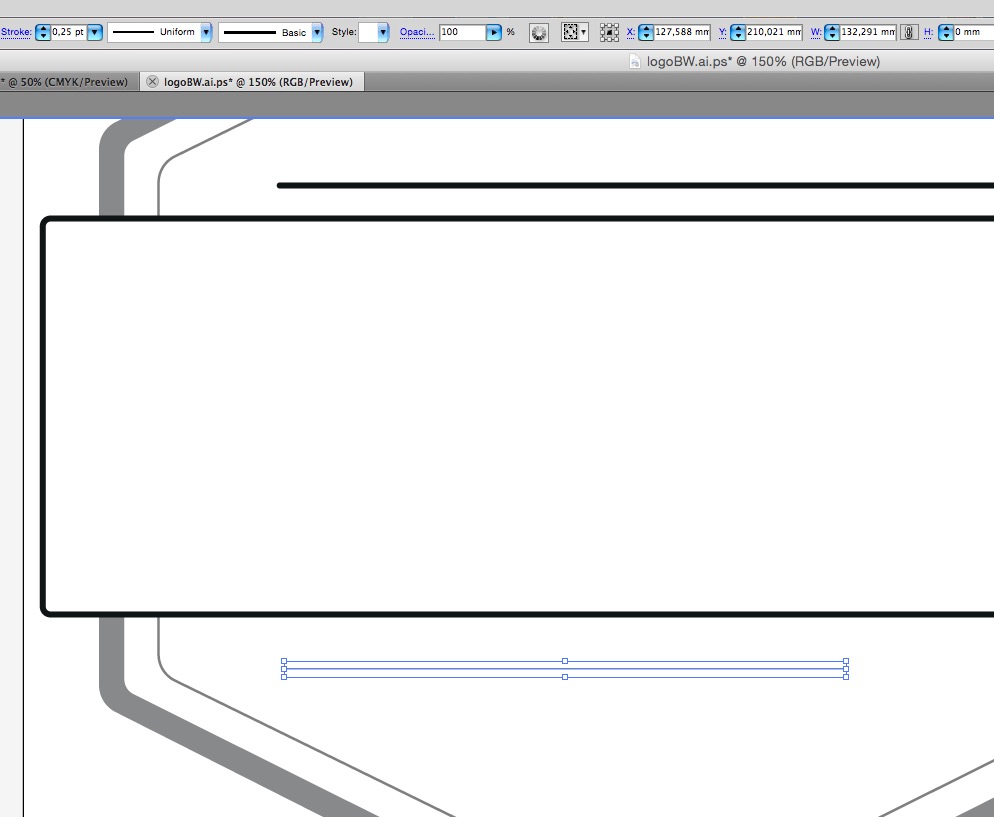The image size is (994, 817).
Task: Edit the X field showing 127,588 mm
Action: point(682,32)
